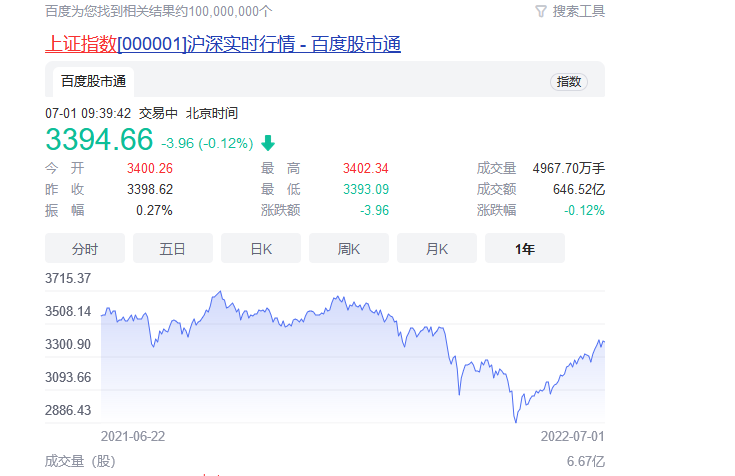Viewport: 735px width, 476px height.
Task: Switch chart to 五日 view
Action: click(172, 249)
